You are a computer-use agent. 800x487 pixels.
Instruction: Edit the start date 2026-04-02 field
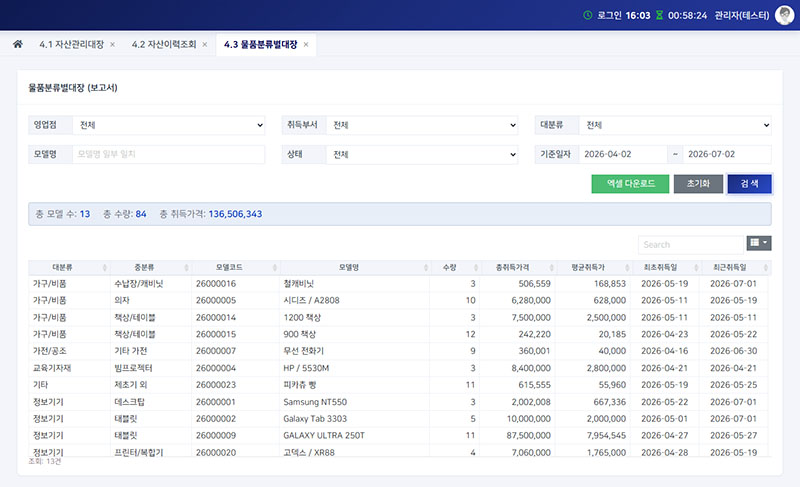pos(623,154)
